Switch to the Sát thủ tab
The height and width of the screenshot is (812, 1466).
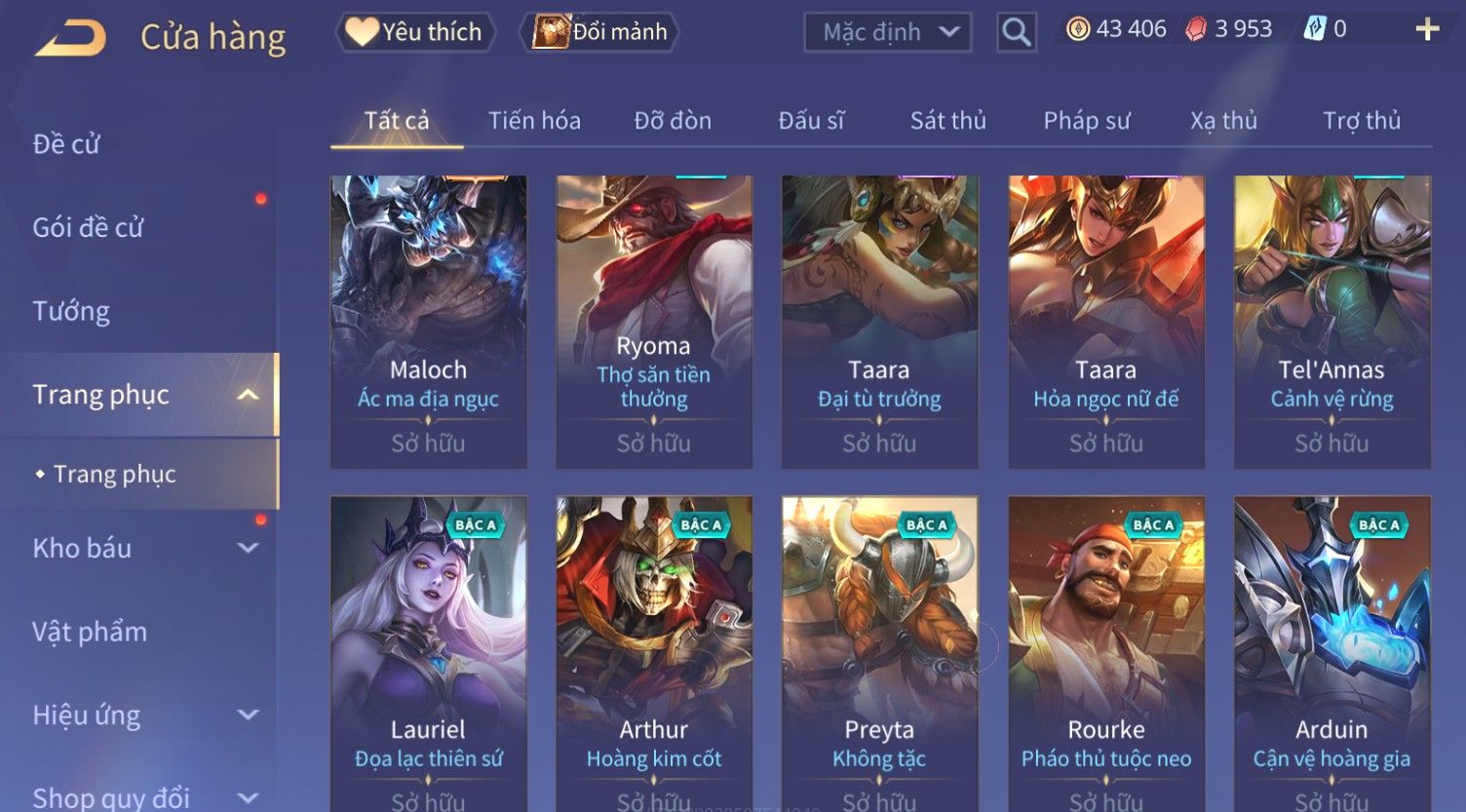(947, 121)
